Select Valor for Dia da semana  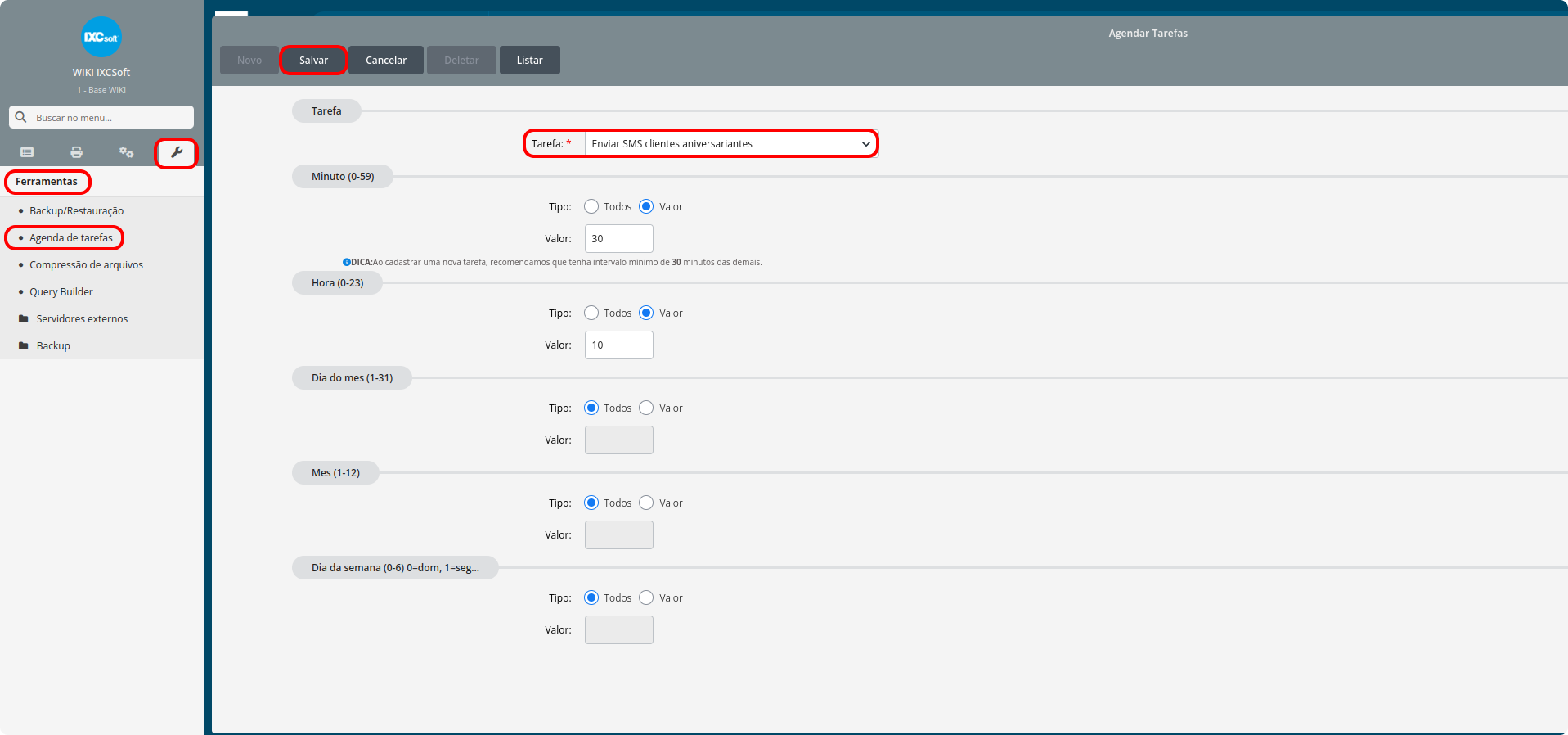[x=646, y=597]
